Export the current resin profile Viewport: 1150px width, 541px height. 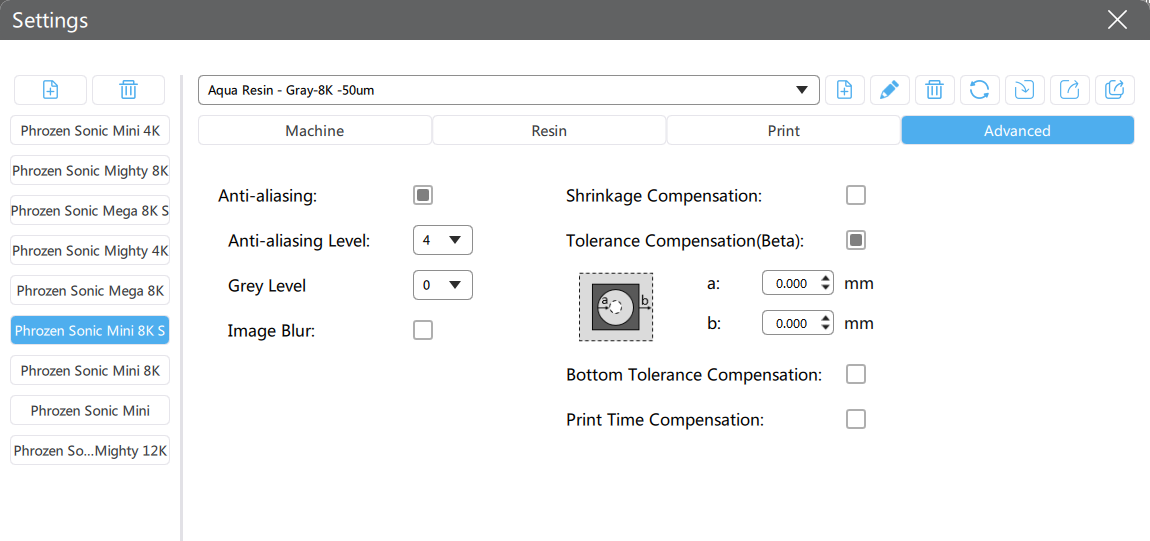click(1069, 90)
